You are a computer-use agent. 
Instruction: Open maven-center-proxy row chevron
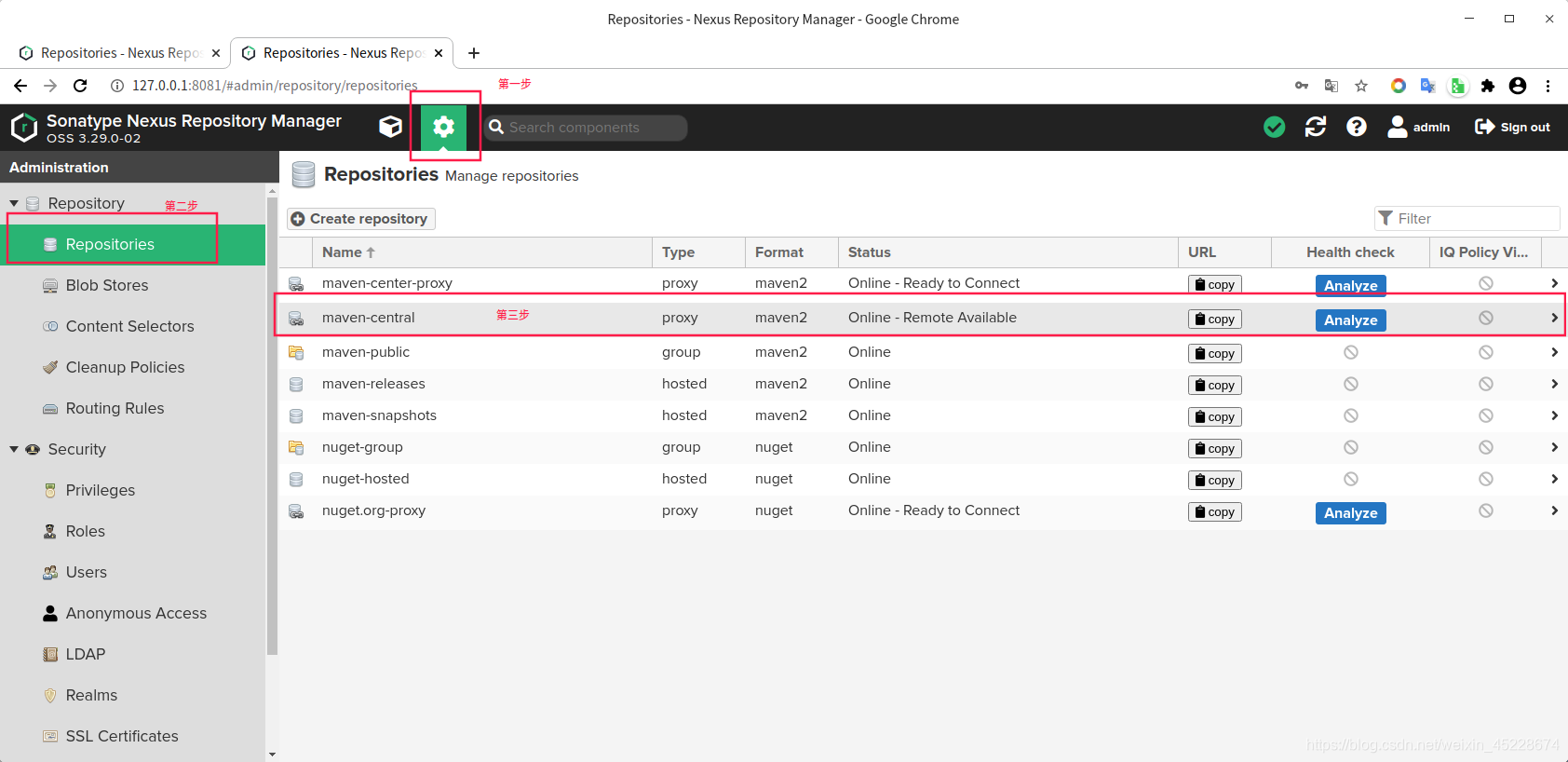tap(1554, 283)
